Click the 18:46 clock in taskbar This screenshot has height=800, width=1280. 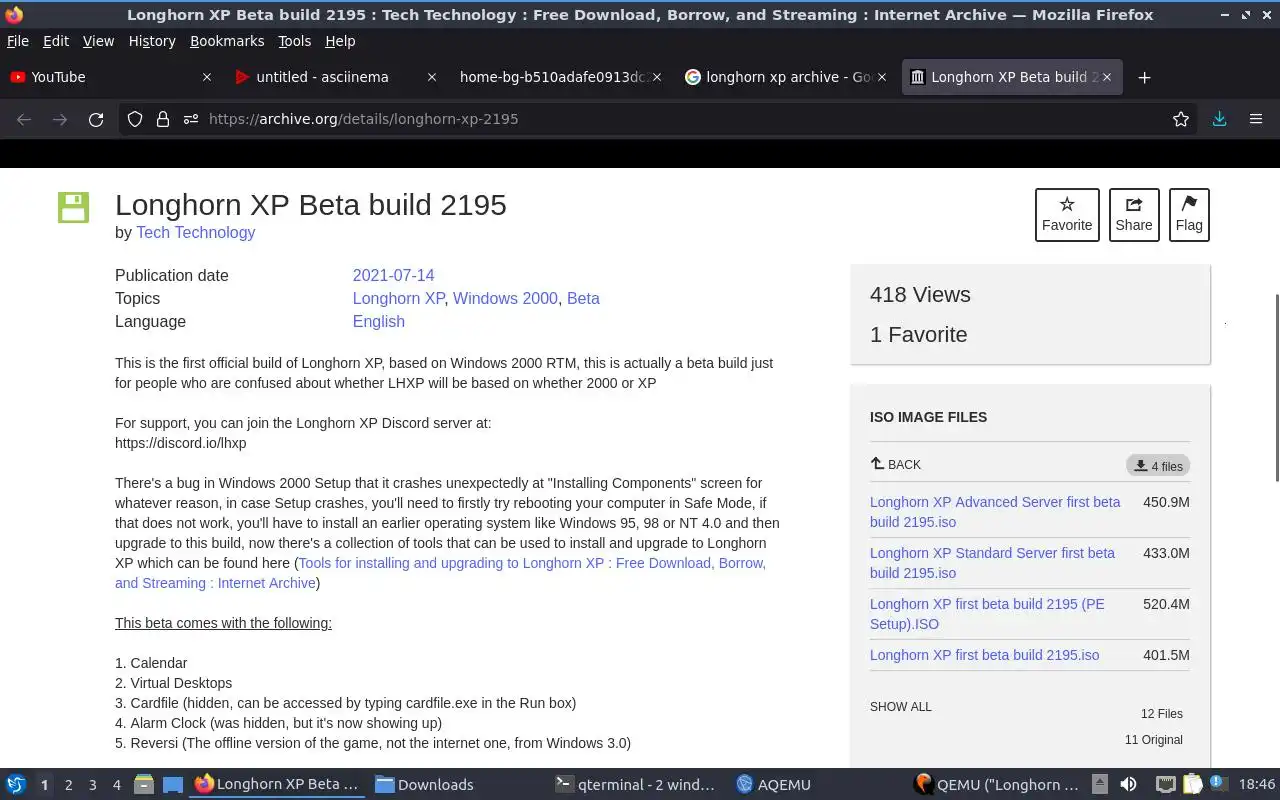click(x=1257, y=785)
